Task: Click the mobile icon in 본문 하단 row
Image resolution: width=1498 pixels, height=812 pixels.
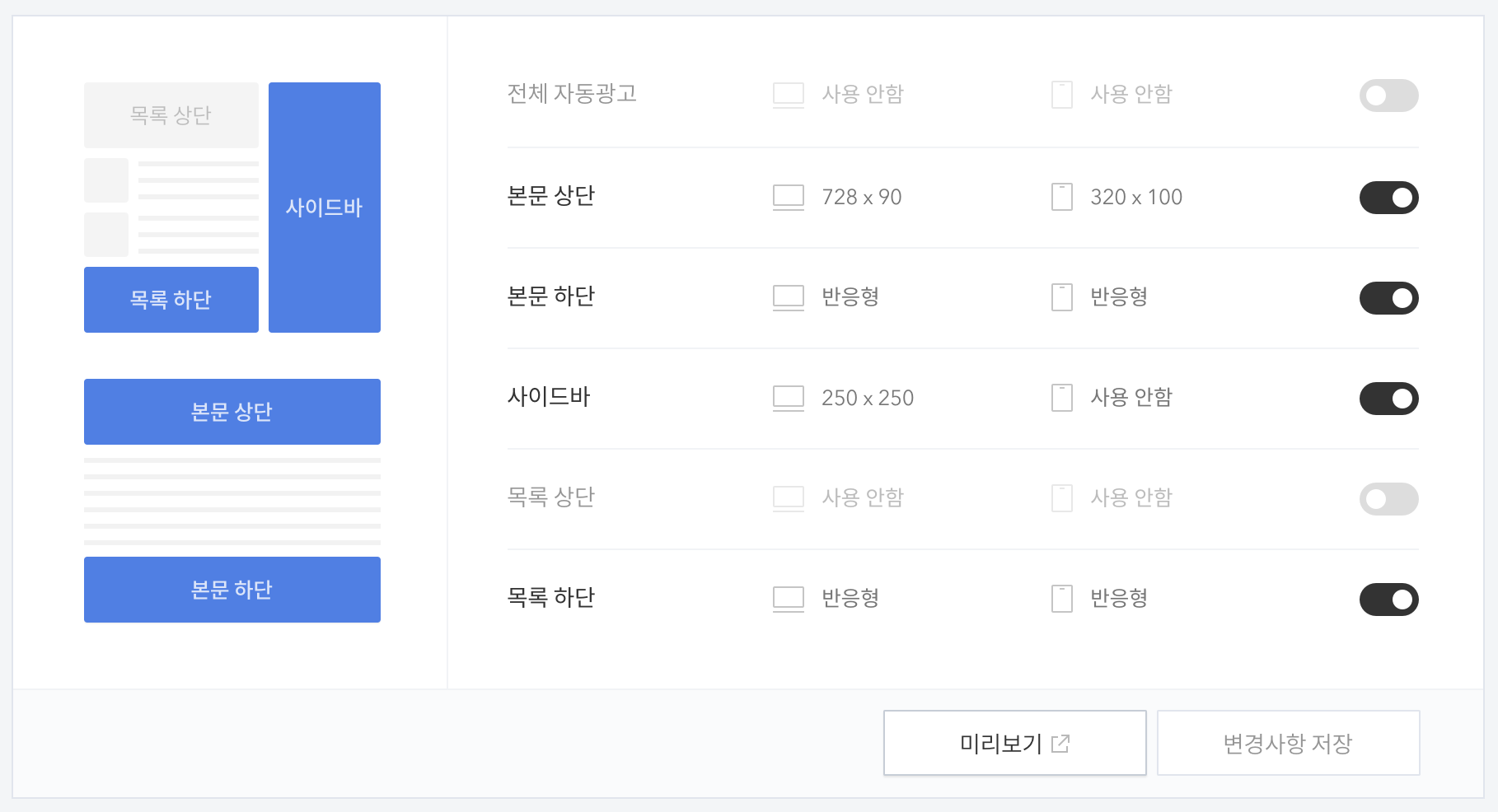Action: coord(1061,298)
